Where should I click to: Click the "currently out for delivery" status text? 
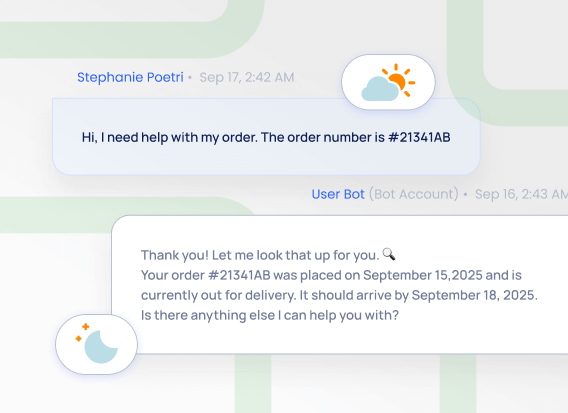point(218,295)
